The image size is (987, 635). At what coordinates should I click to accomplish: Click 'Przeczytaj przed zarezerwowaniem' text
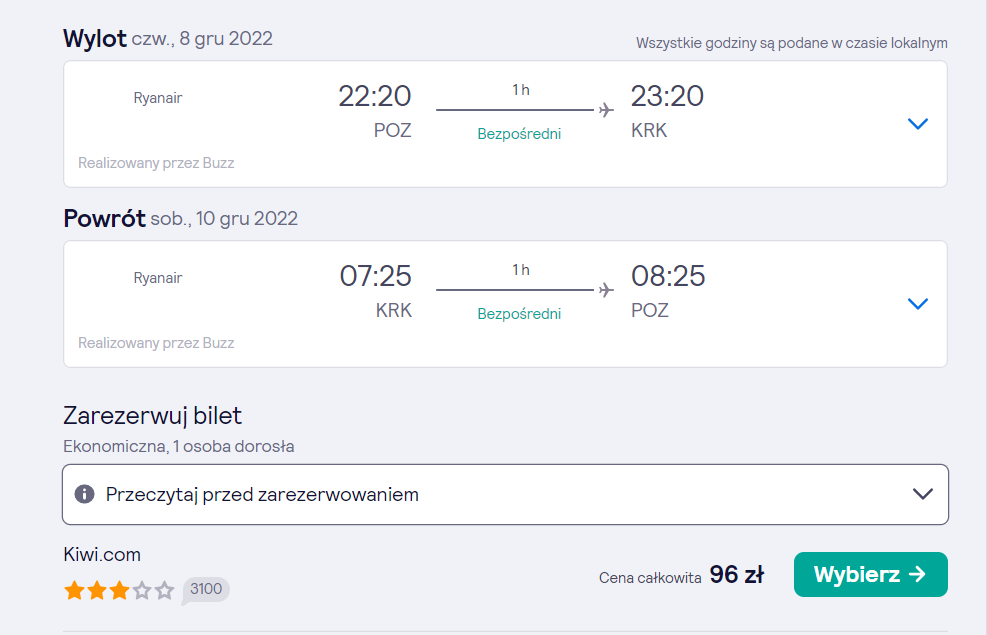coord(262,495)
